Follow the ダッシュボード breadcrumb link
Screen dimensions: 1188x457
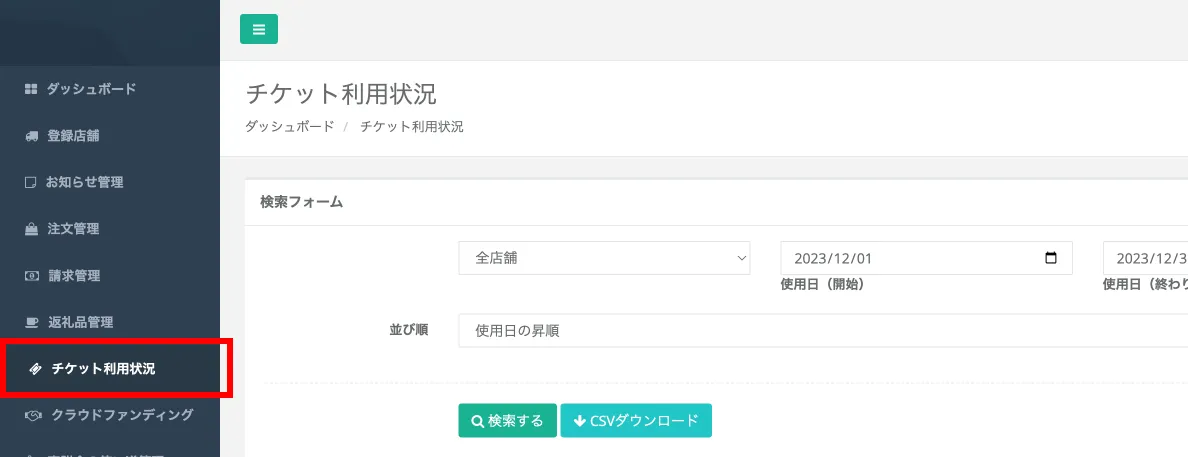click(x=289, y=127)
